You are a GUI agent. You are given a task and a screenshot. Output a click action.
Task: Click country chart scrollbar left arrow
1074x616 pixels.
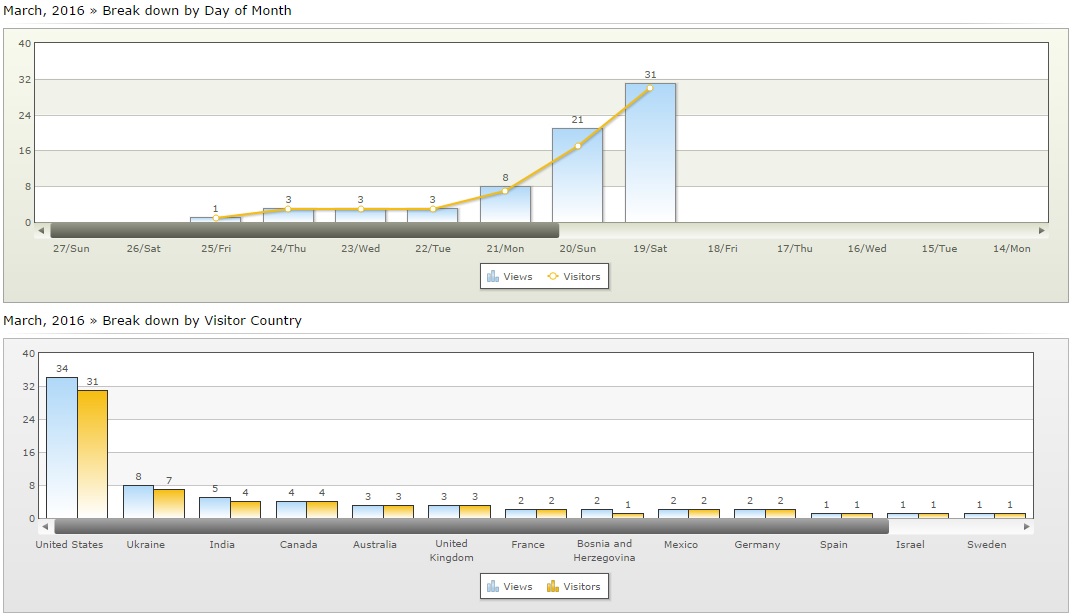45,527
